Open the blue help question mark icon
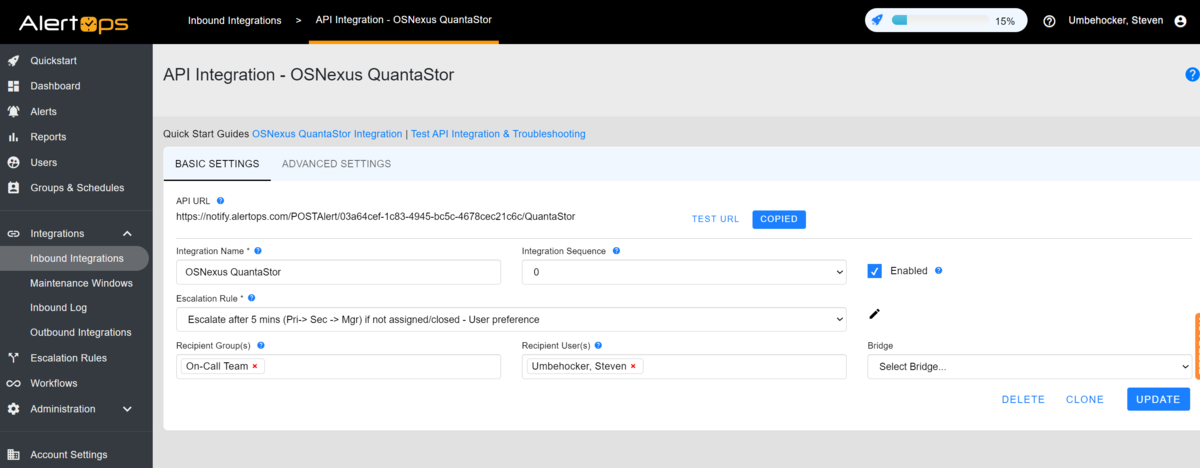1200x468 pixels. click(1192, 74)
